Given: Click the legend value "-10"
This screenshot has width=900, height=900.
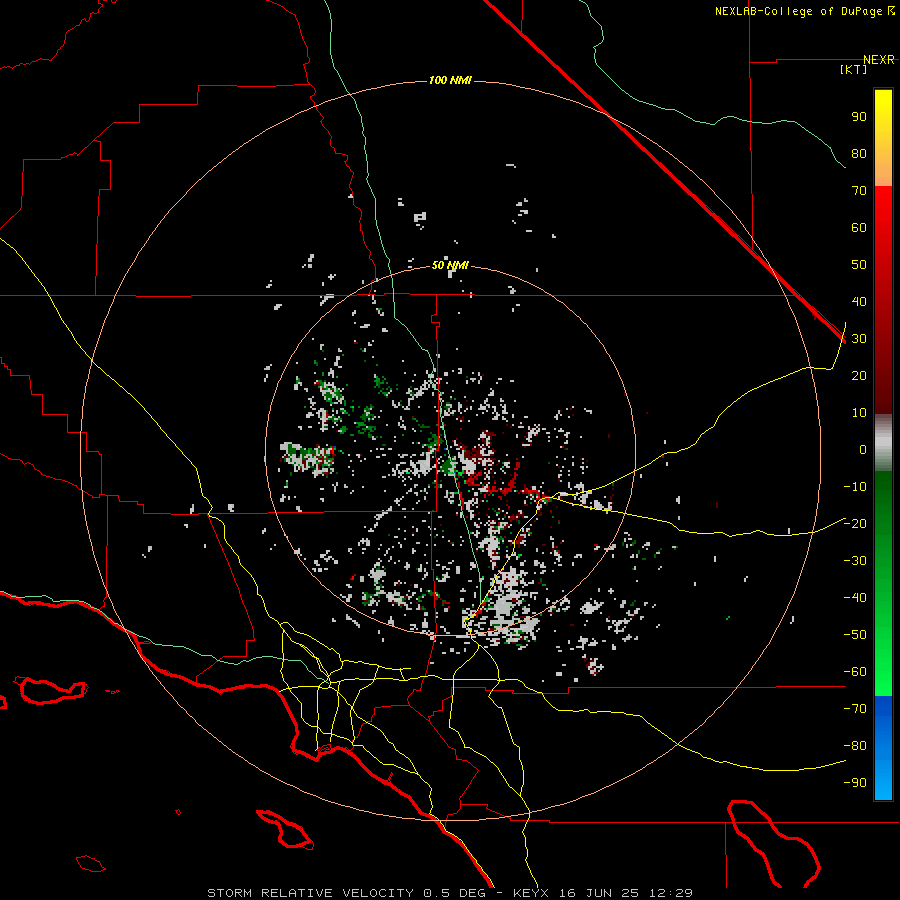Looking at the screenshot, I should (855, 487).
